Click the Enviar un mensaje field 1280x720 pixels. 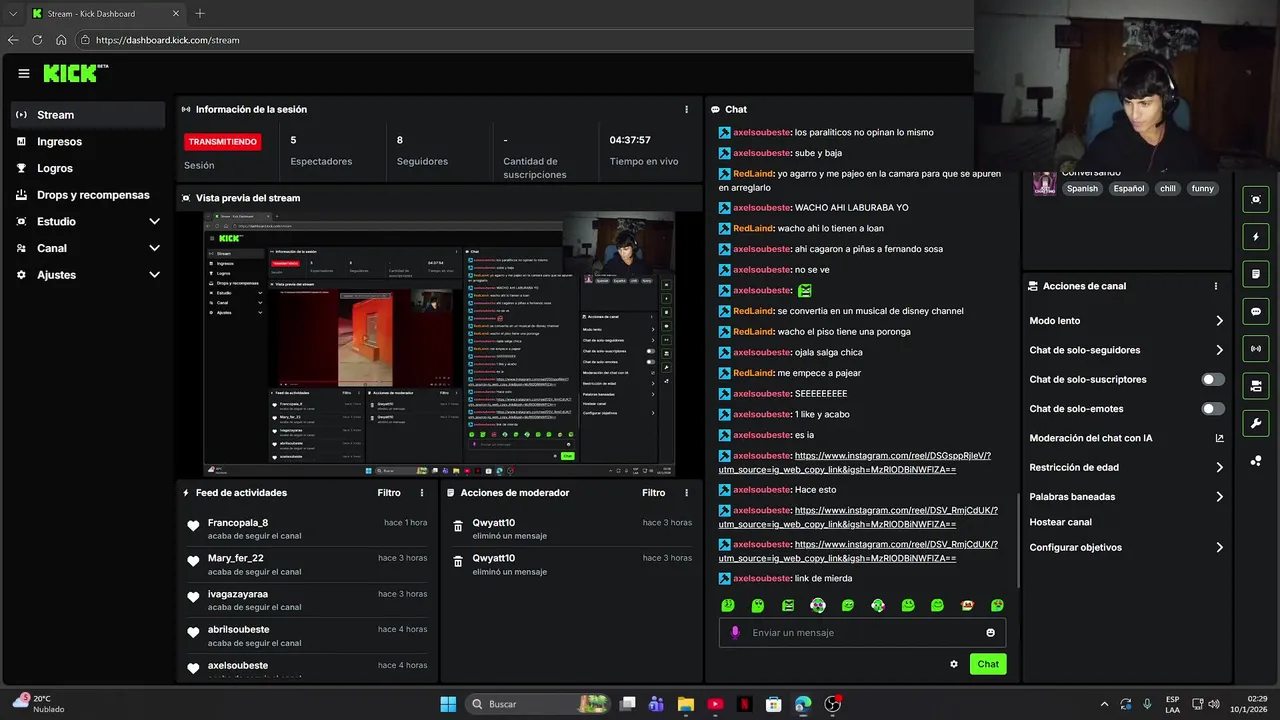[862, 632]
